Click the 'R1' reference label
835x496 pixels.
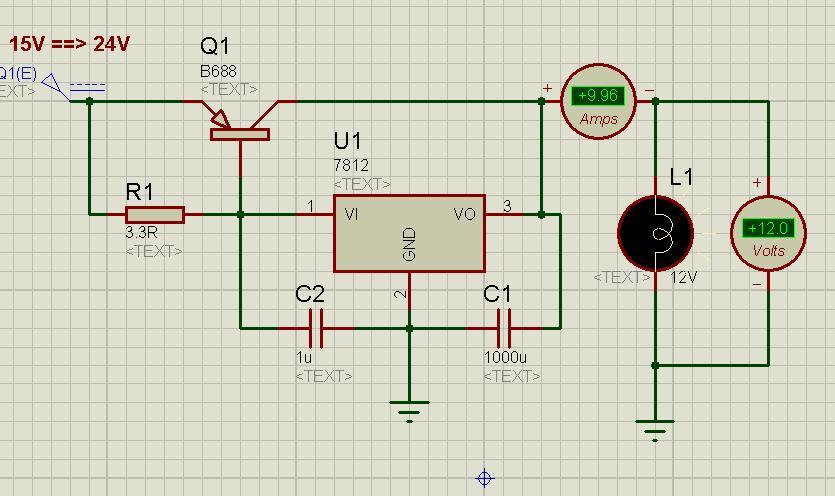pyautogui.click(x=140, y=192)
